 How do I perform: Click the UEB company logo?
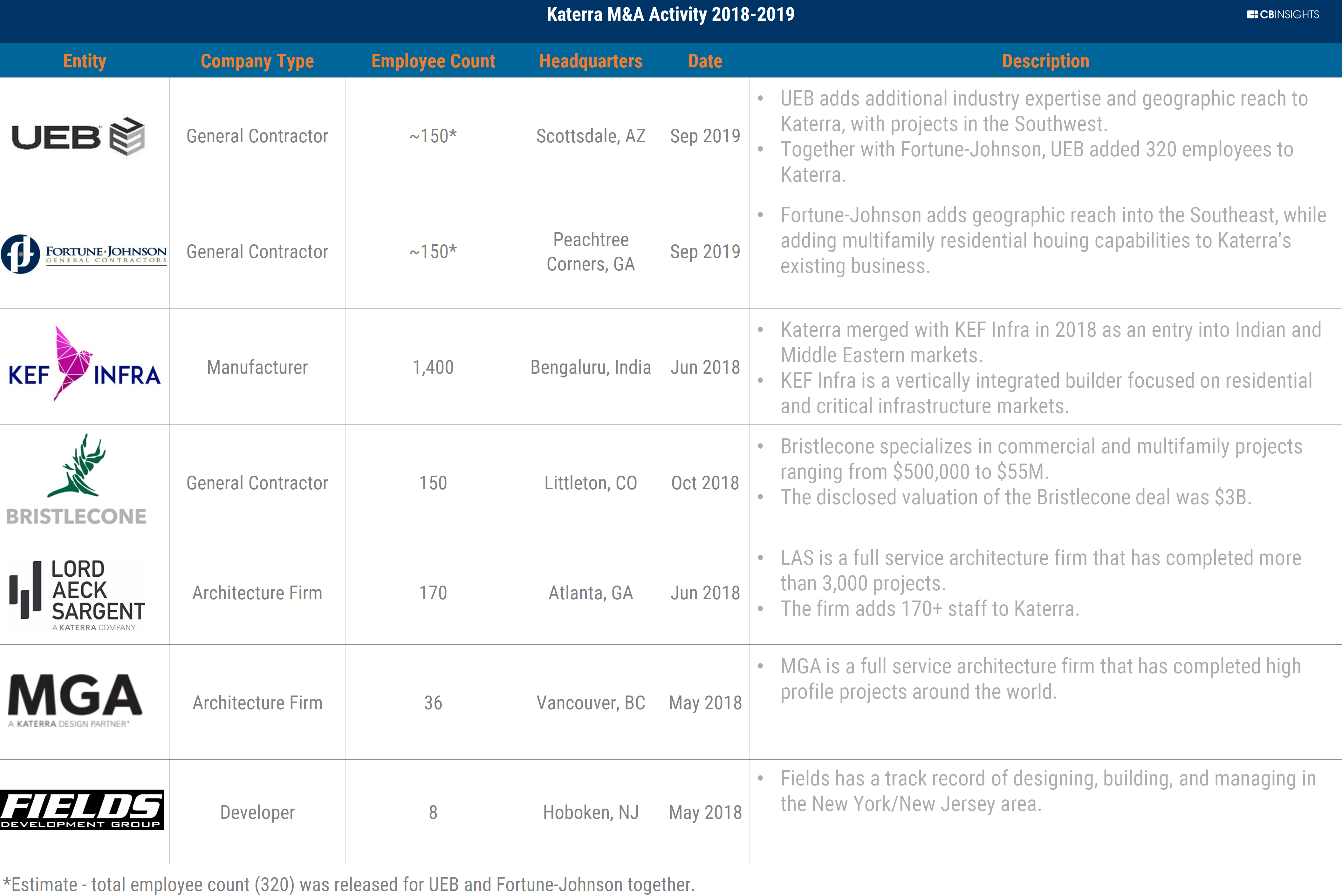point(78,137)
